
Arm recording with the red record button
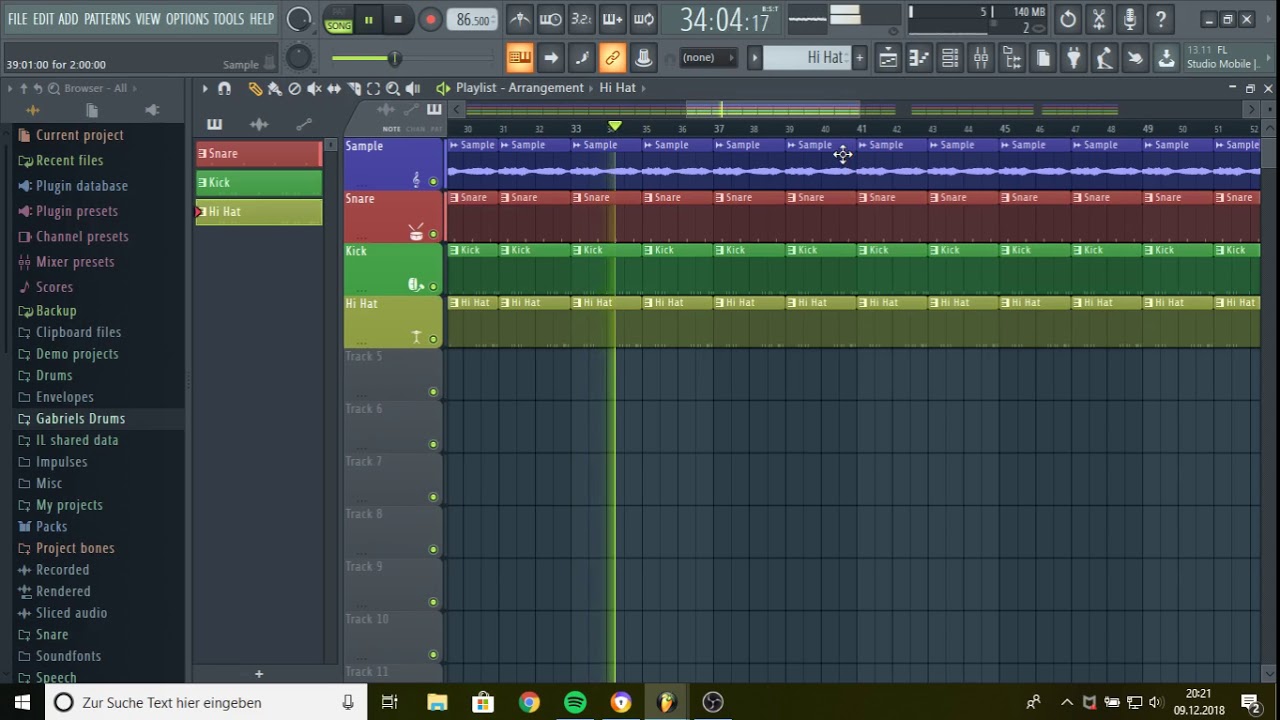pyautogui.click(x=430, y=19)
